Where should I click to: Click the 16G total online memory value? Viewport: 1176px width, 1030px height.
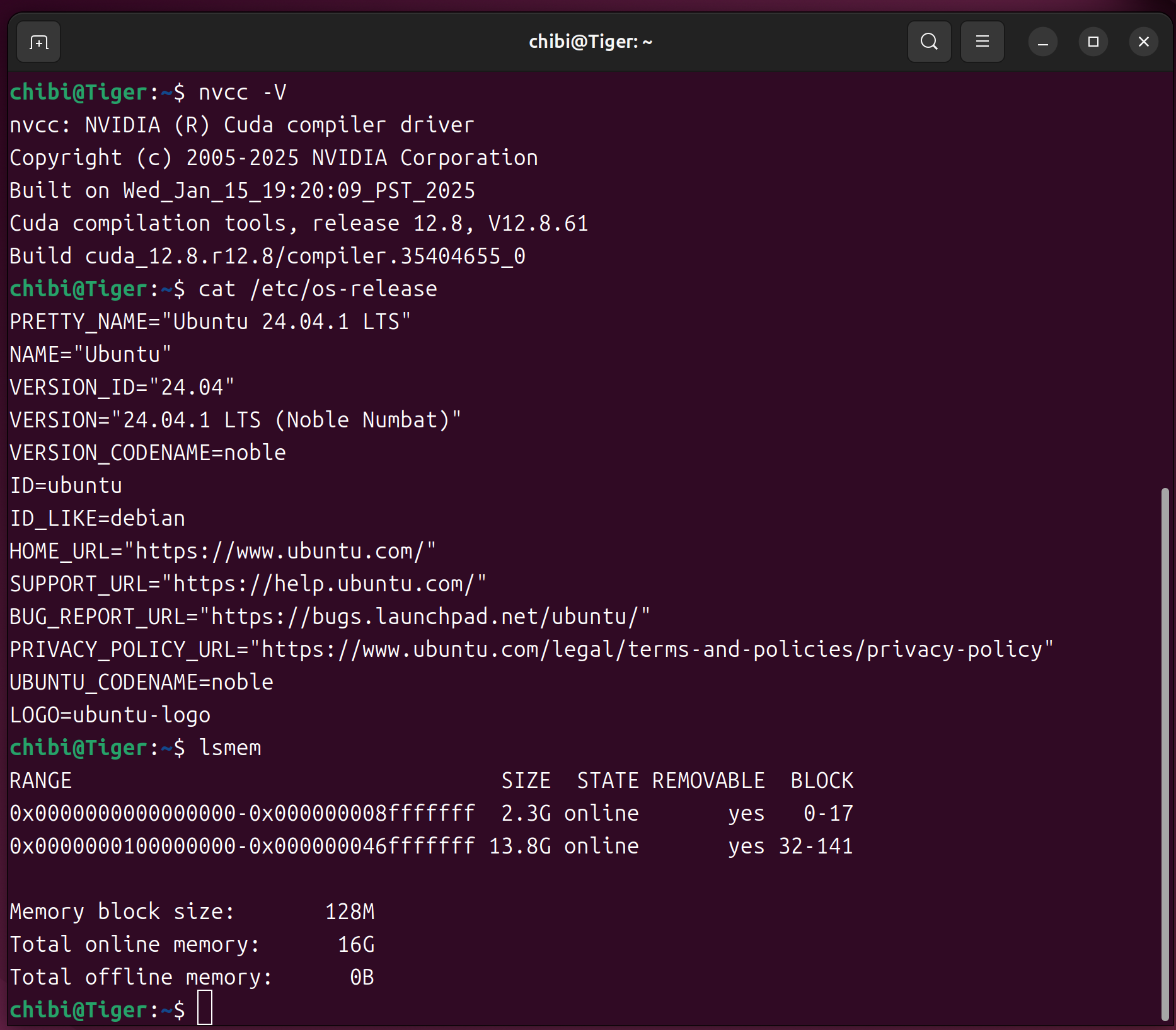tap(356, 945)
